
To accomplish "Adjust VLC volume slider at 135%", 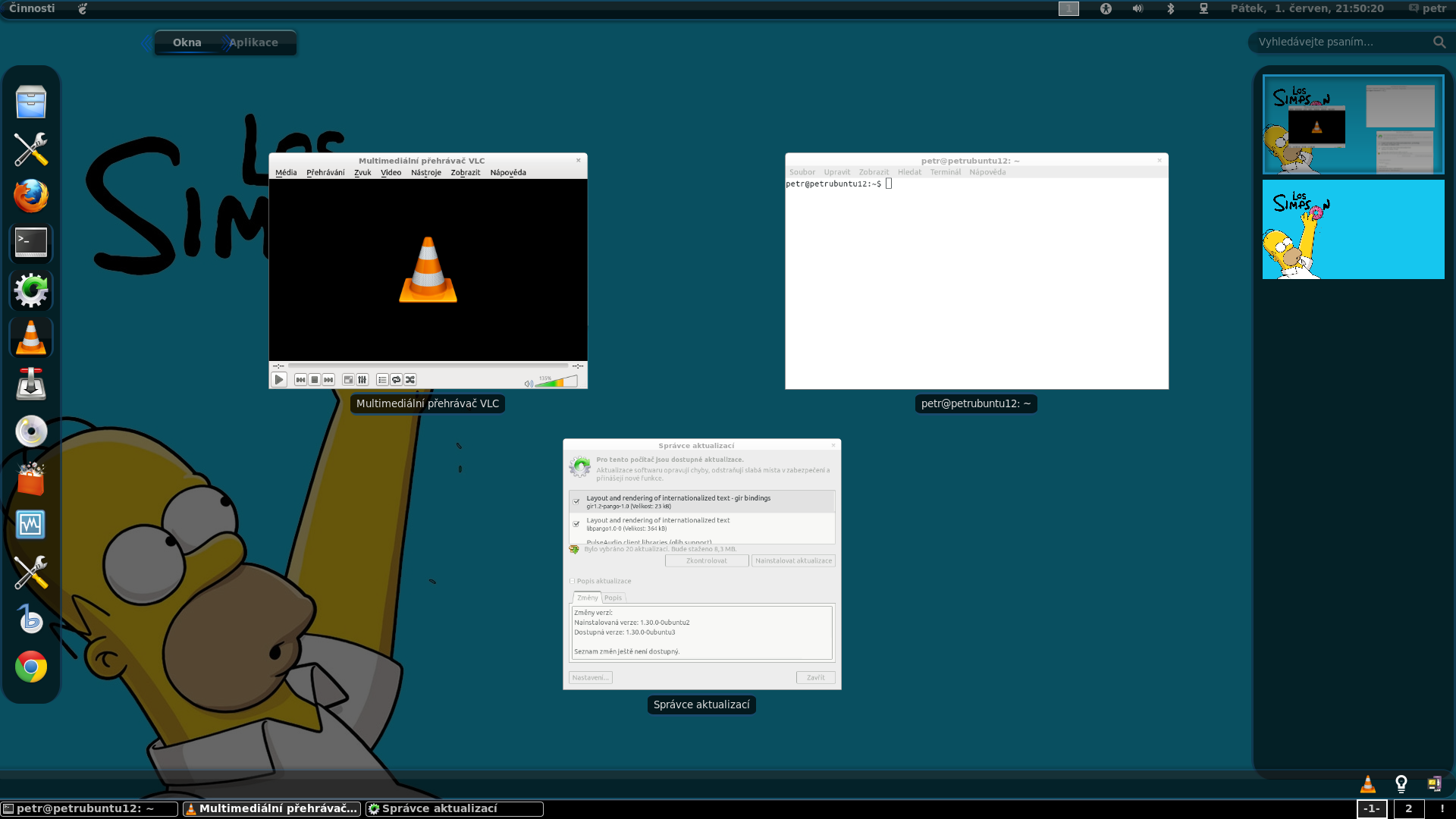I will point(557,381).
